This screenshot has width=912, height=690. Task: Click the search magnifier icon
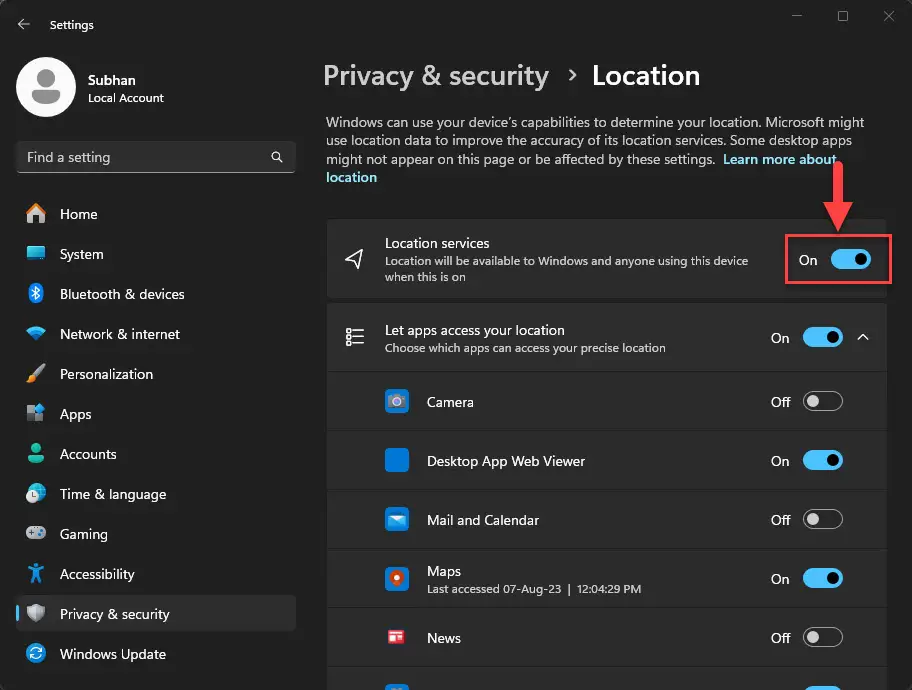coord(277,157)
